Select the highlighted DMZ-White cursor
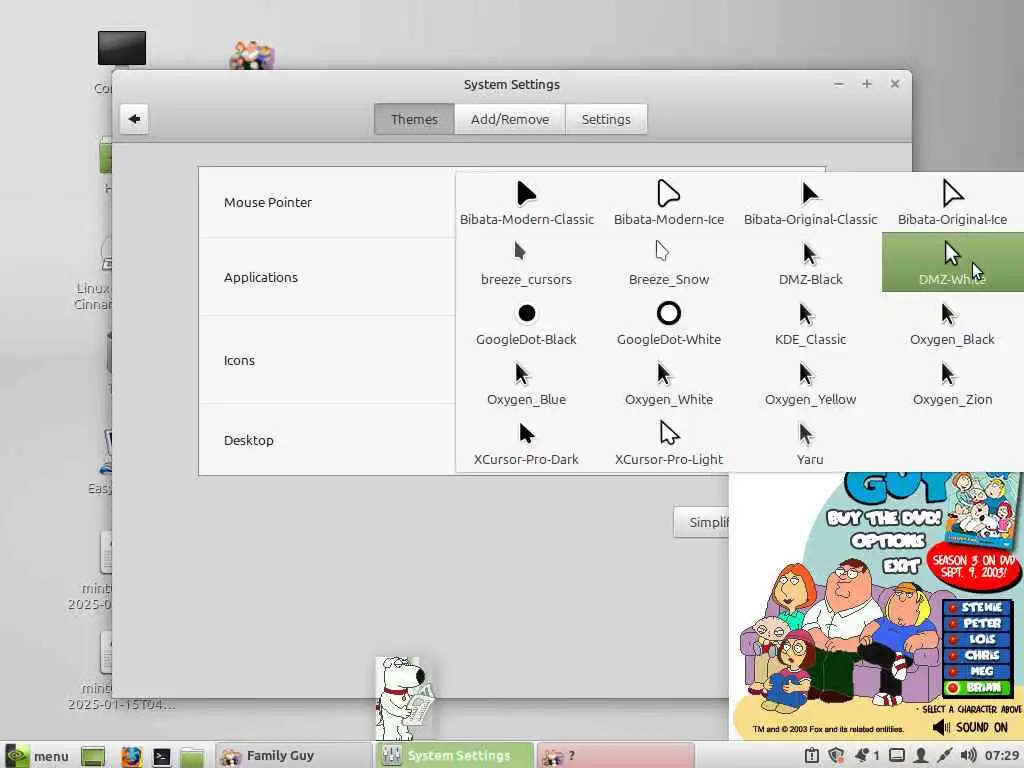The height and width of the screenshot is (768, 1024). coord(953,262)
